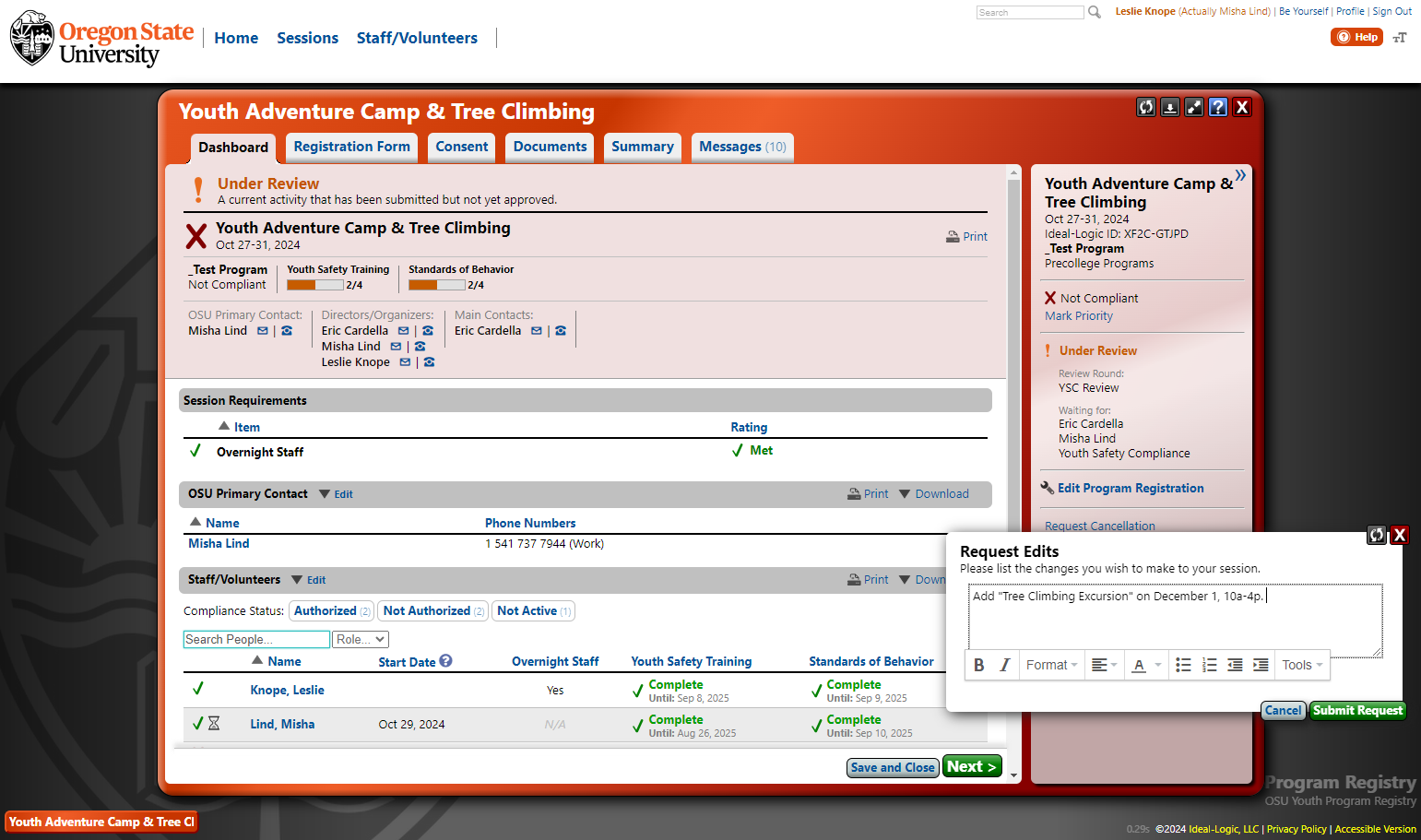This screenshot has width=1421, height=840.
Task: Open the Role filter dropdown
Action: 361,639
